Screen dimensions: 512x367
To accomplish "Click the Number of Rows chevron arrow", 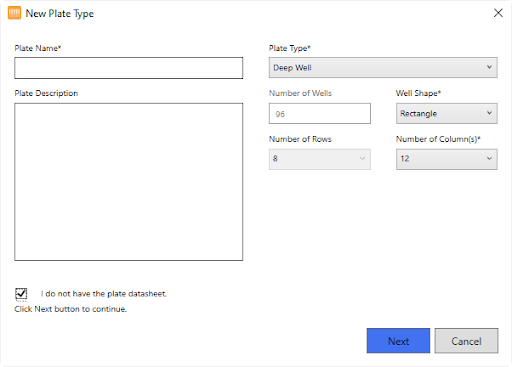I will (x=362, y=159).
